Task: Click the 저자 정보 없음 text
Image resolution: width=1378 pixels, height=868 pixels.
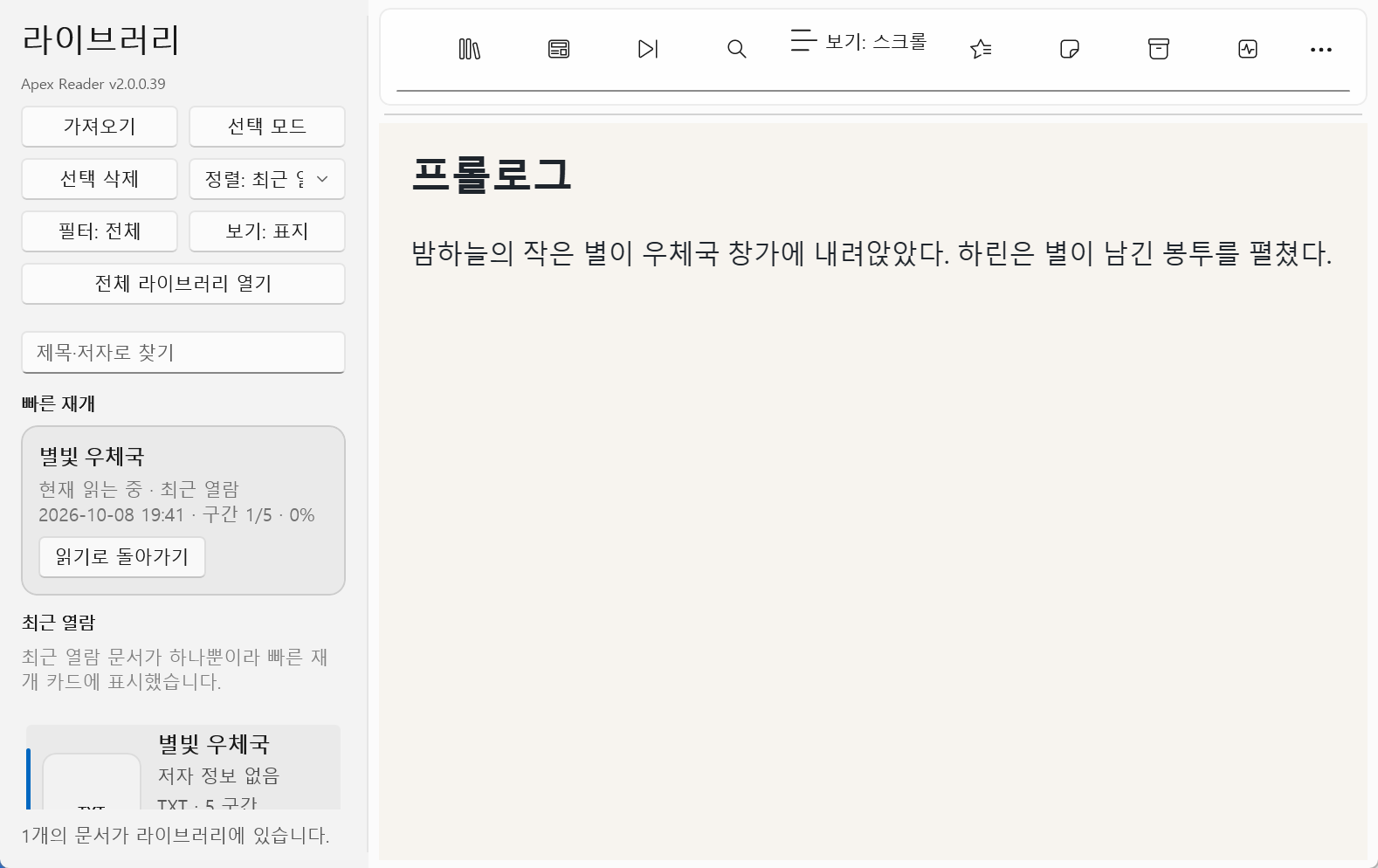Action: tap(218, 775)
